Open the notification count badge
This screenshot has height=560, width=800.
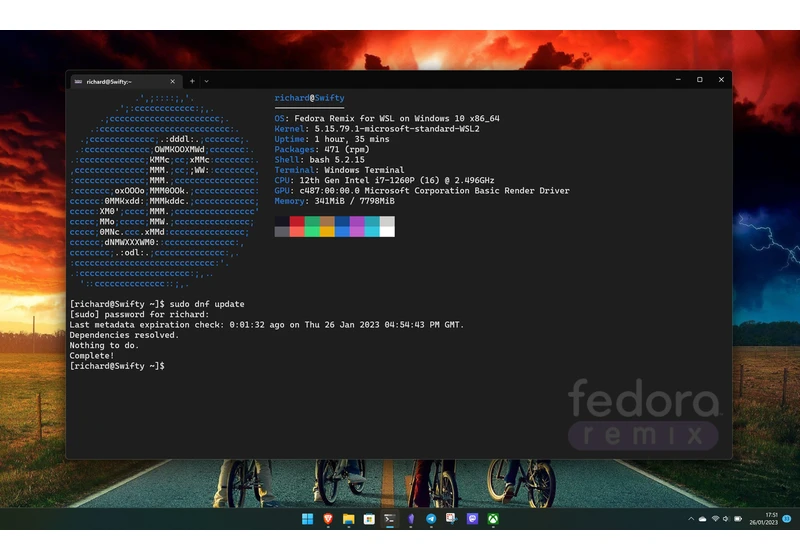[787, 519]
